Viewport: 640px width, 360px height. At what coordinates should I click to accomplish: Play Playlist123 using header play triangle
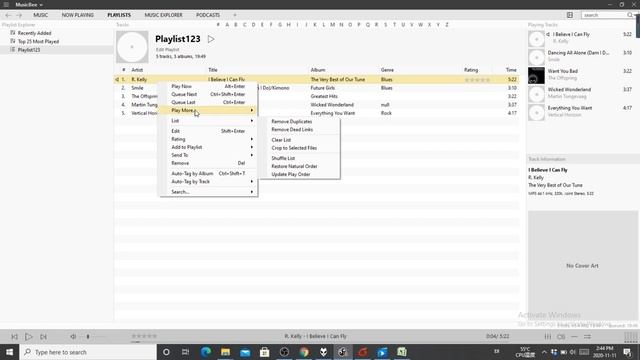[211, 39]
